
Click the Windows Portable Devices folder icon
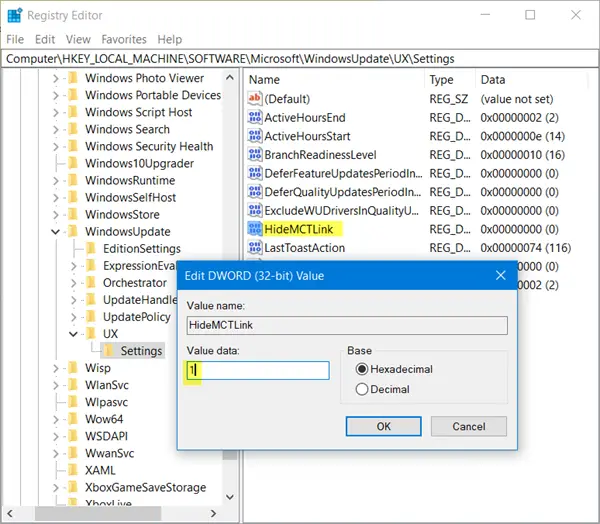tap(73, 95)
